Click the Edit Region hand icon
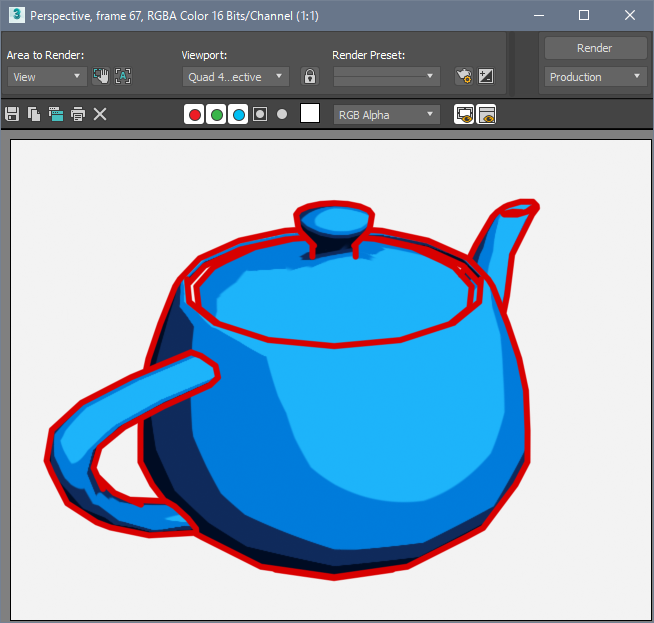Viewport: 654px width, 623px height. point(101,76)
